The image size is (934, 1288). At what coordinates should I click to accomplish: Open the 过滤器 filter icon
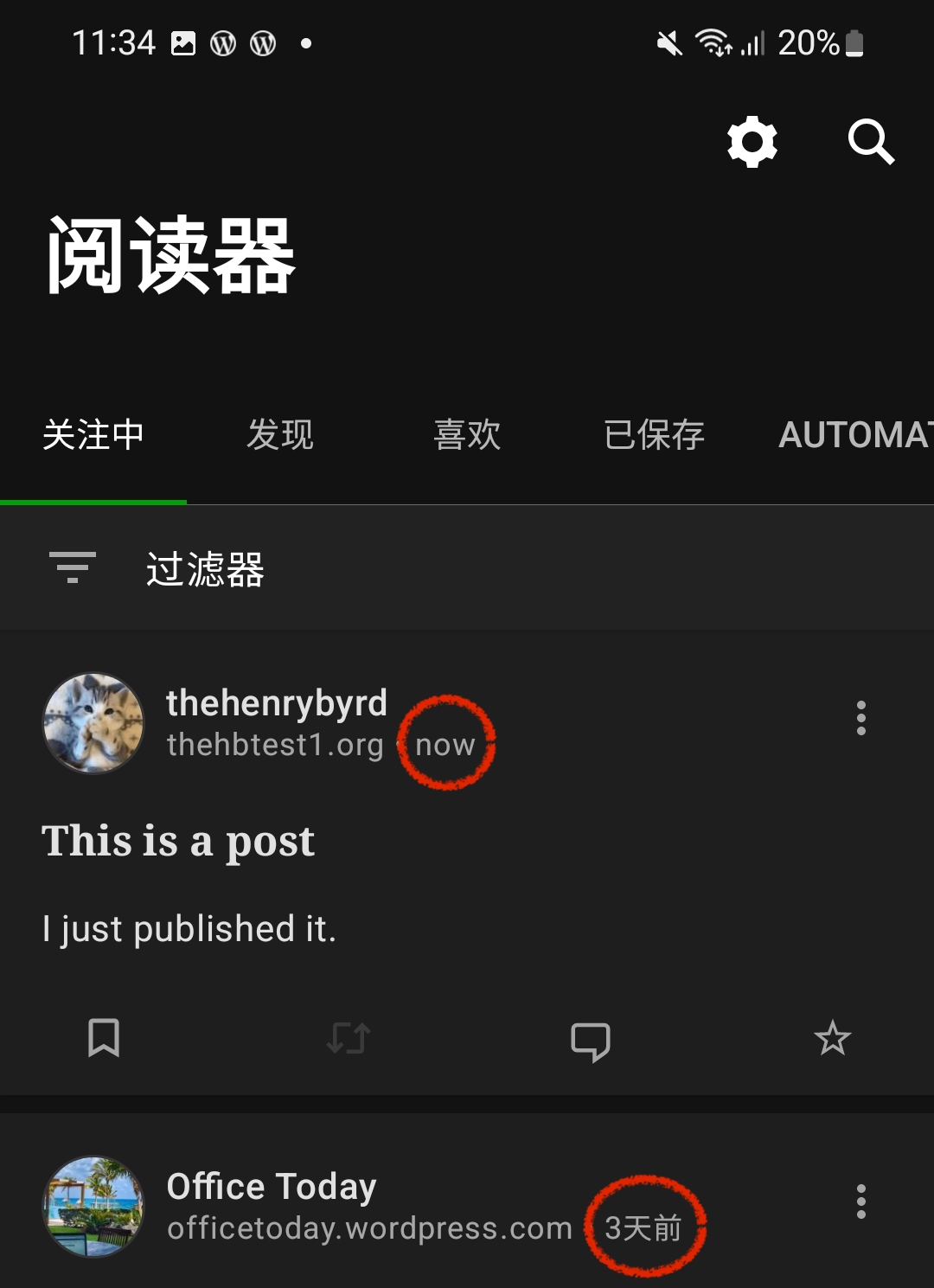[x=73, y=567]
